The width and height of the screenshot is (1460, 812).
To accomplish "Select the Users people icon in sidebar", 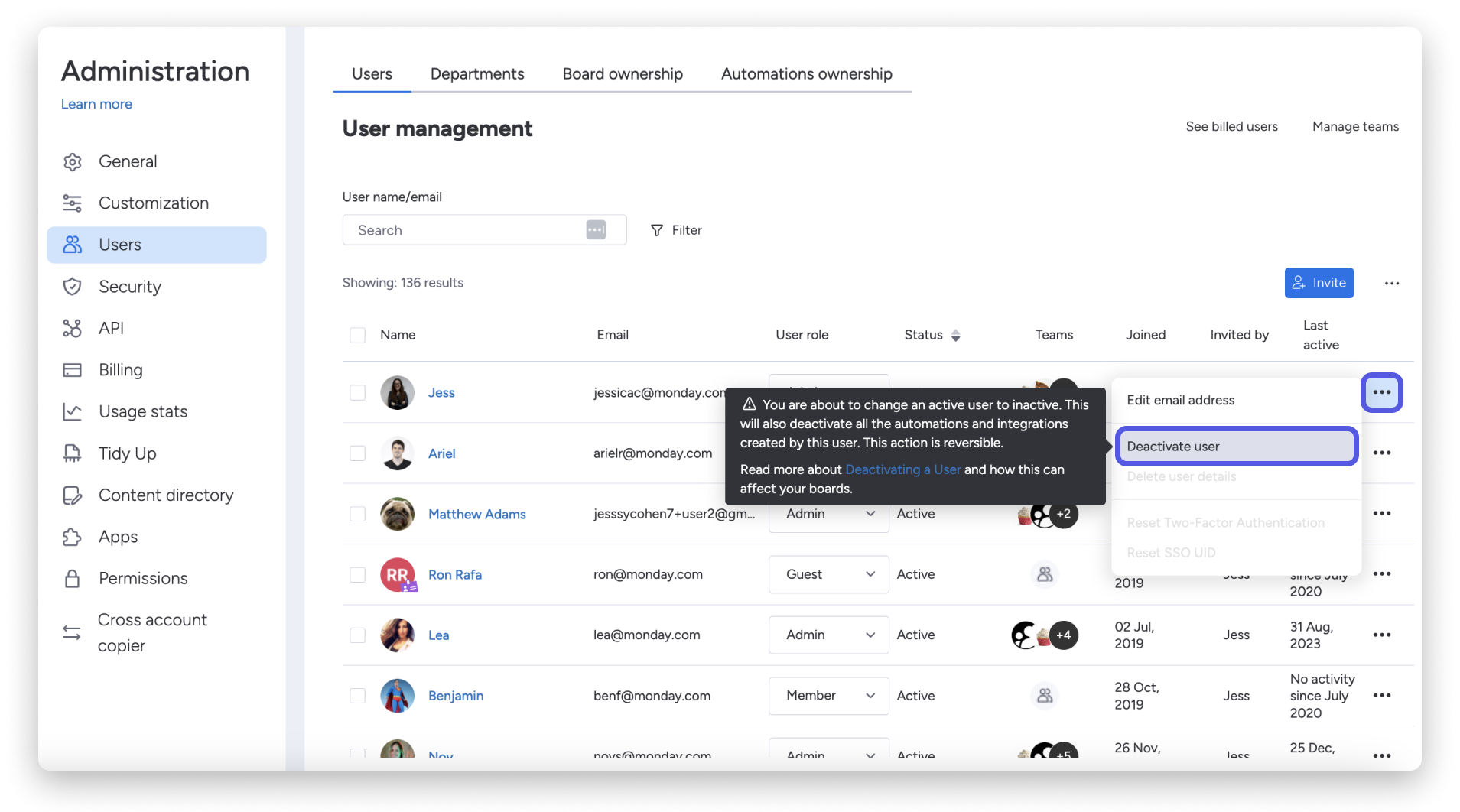I will coord(72,245).
